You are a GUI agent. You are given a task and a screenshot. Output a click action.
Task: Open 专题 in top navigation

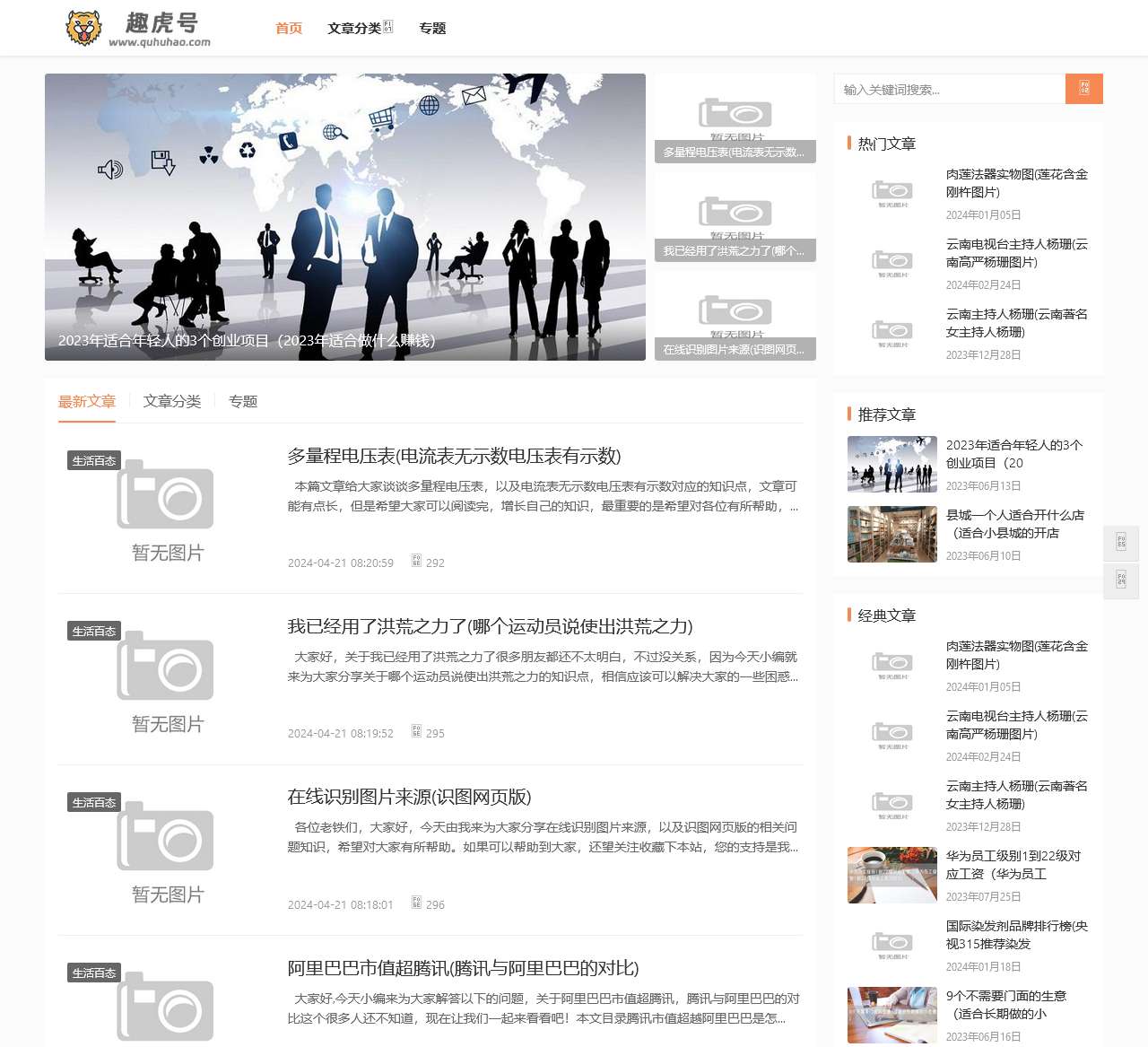point(432,28)
